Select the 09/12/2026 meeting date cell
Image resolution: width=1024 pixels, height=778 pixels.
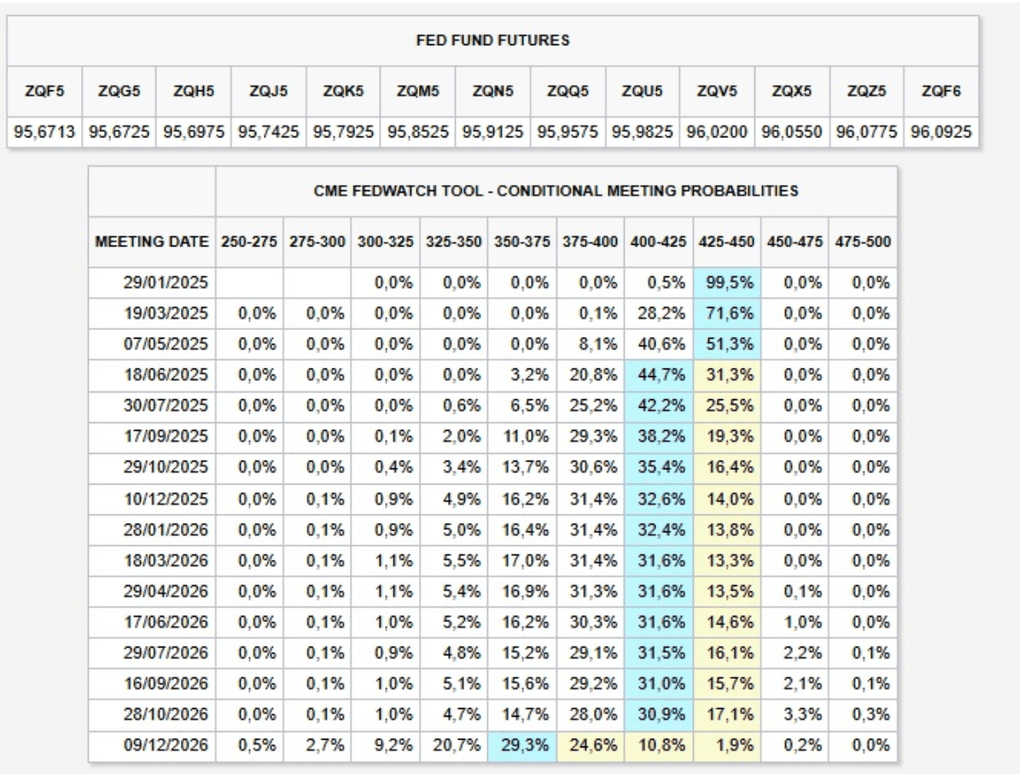point(166,746)
